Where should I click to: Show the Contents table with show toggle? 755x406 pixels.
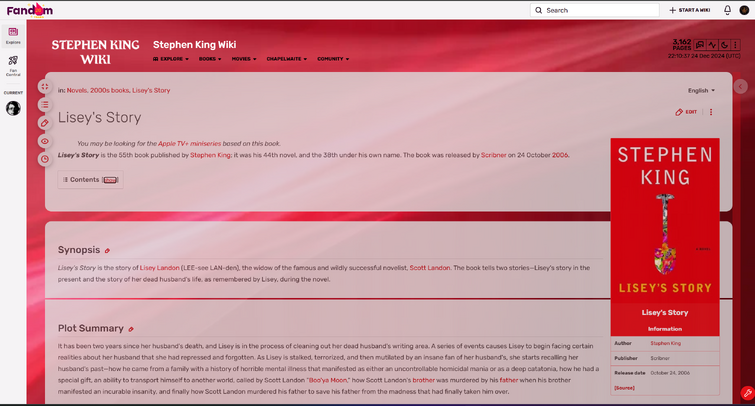click(x=110, y=180)
